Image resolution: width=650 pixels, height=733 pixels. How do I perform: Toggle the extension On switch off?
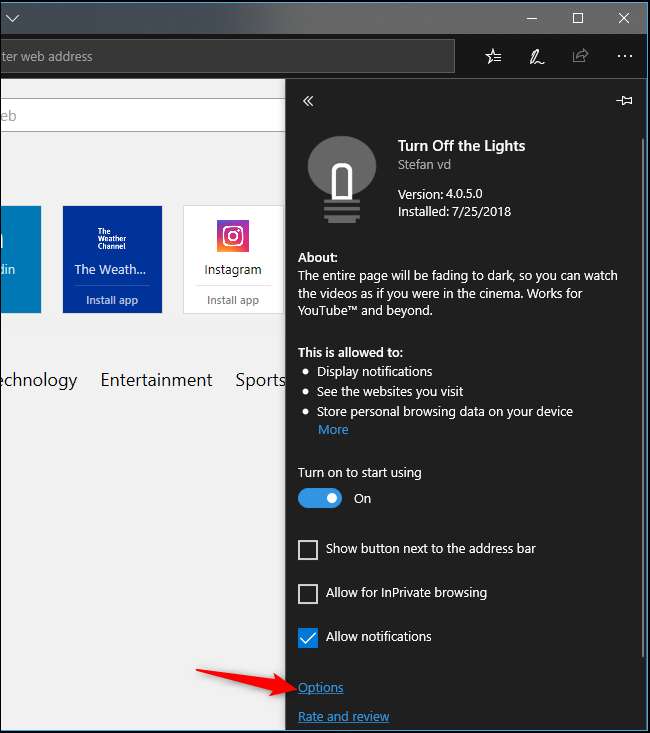click(320, 498)
